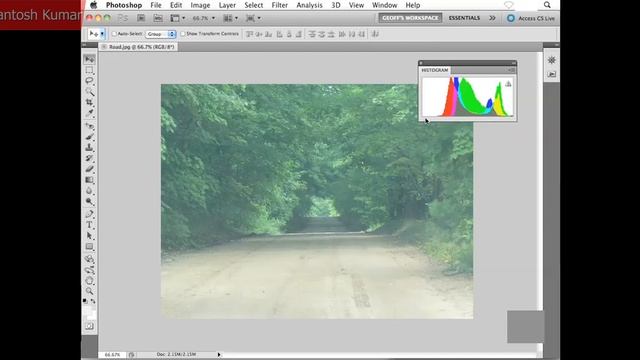Select the Brush tool
Image resolution: width=640 pixels, height=360 pixels.
click(x=89, y=137)
